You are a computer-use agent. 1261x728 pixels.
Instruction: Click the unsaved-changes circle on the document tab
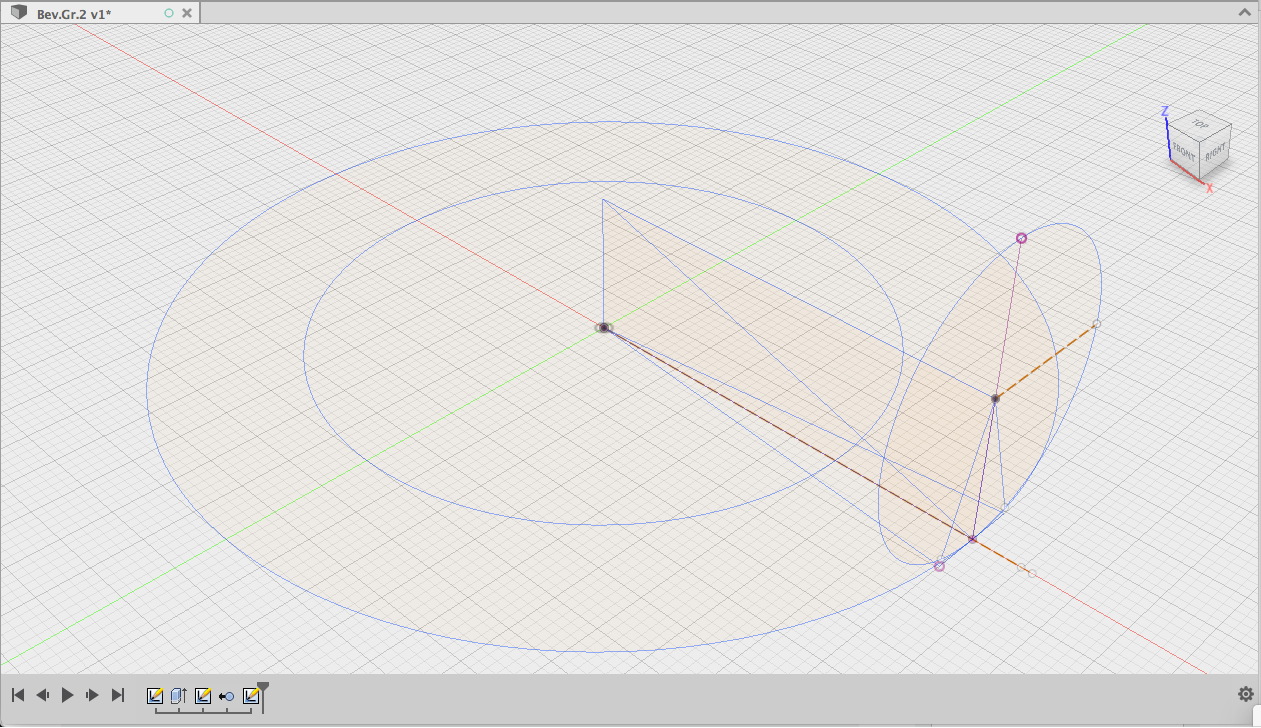[169, 13]
